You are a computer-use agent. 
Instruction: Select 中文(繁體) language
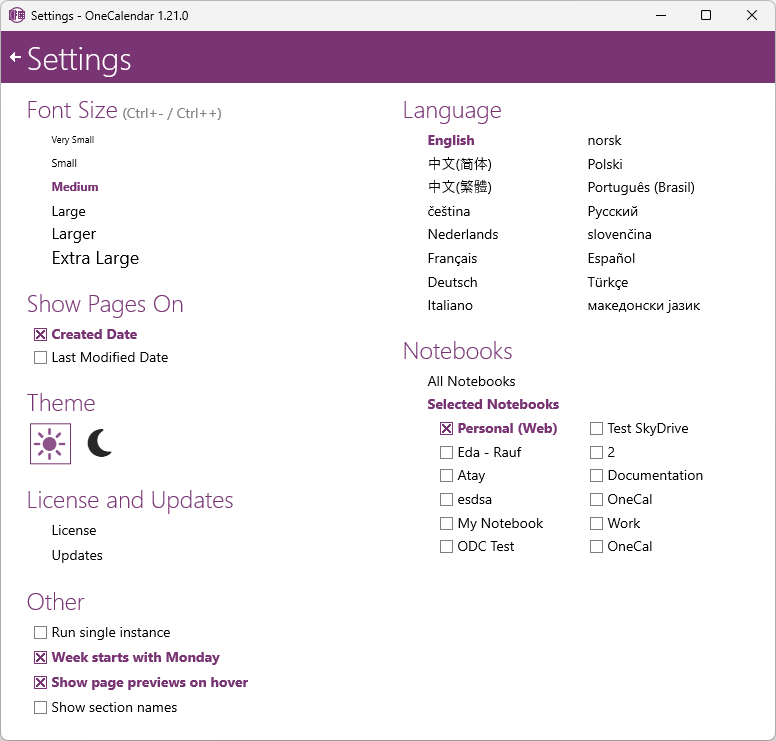point(460,187)
